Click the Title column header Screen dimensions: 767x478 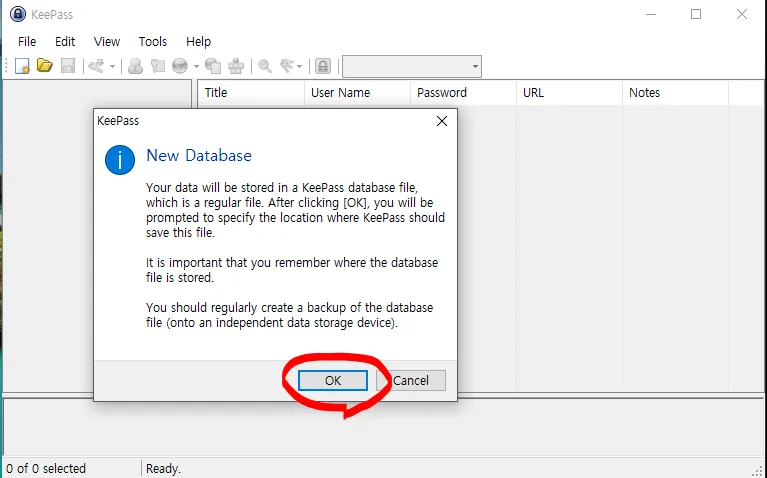click(x=251, y=92)
